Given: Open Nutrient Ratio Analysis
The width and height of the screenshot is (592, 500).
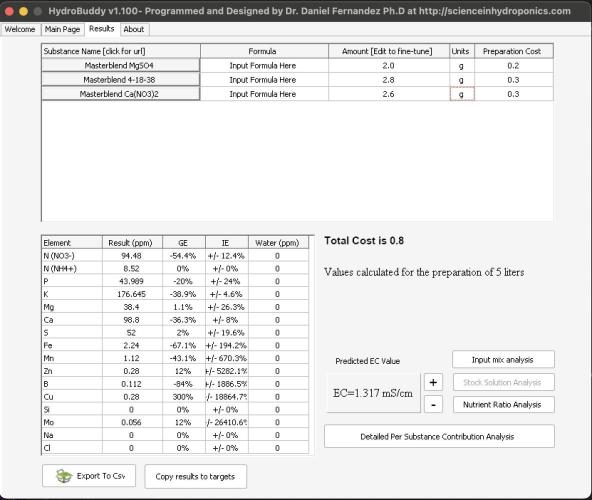Looking at the screenshot, I should coord(503,404).
